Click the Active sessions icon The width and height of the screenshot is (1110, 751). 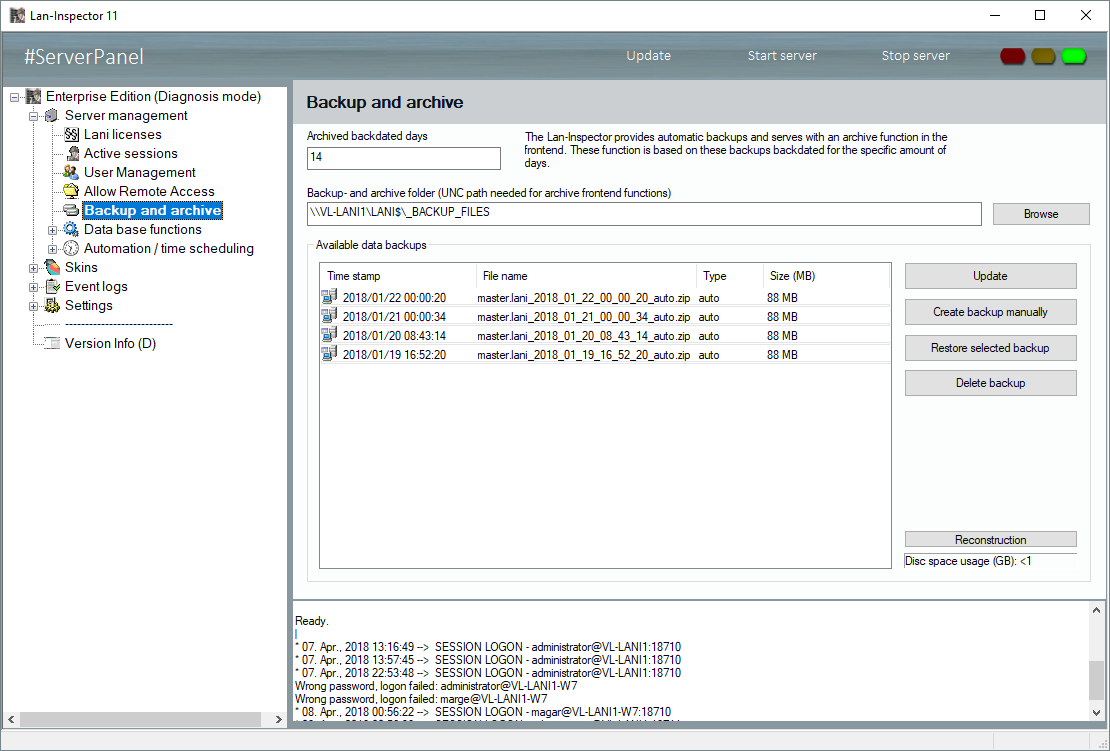[71, 153]
